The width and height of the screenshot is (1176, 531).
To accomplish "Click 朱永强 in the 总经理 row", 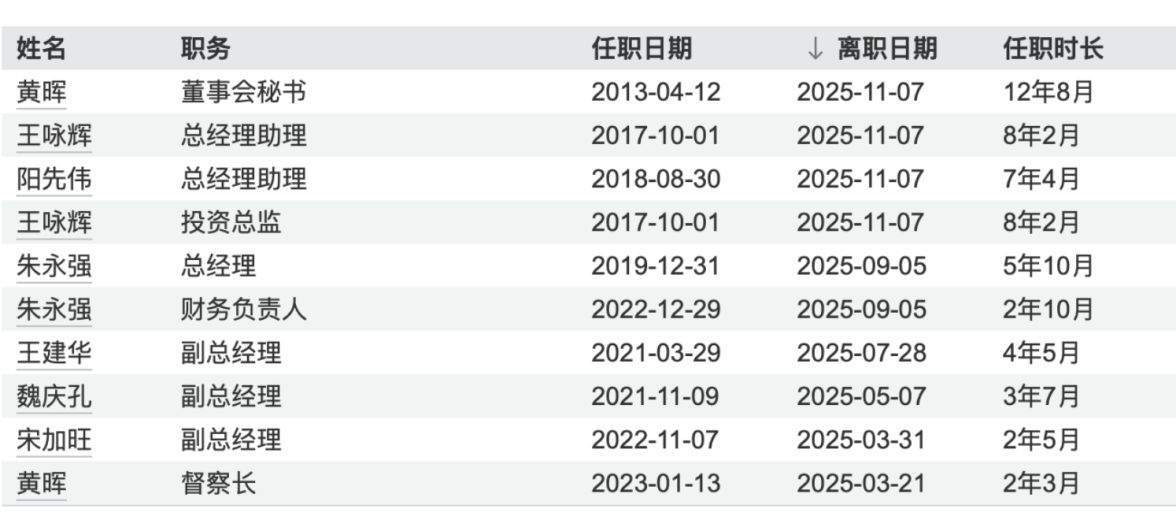I will (54, 267).
